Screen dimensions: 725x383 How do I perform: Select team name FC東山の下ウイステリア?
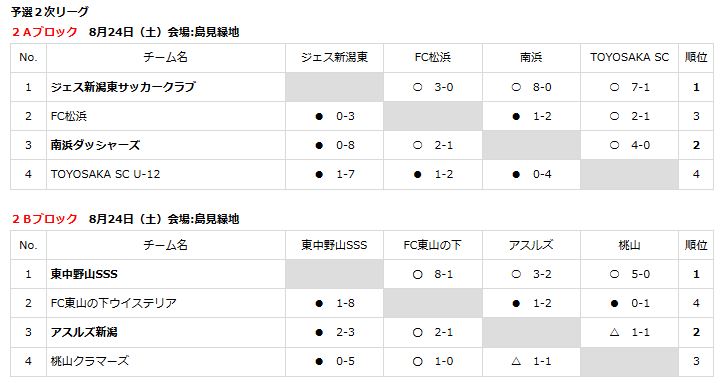click(114, 303)
